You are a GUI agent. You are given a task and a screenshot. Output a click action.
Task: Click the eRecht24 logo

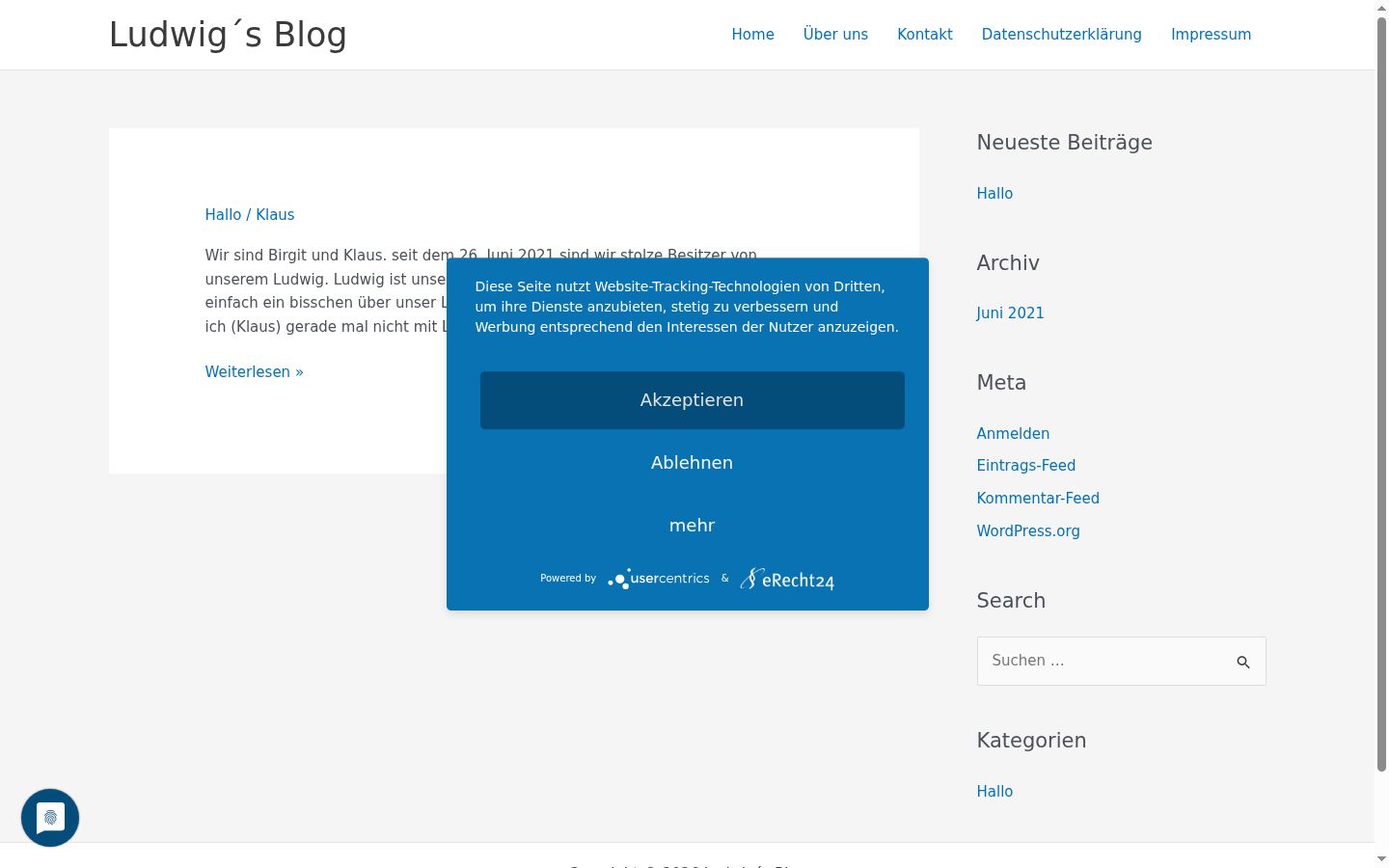[787, 579]
